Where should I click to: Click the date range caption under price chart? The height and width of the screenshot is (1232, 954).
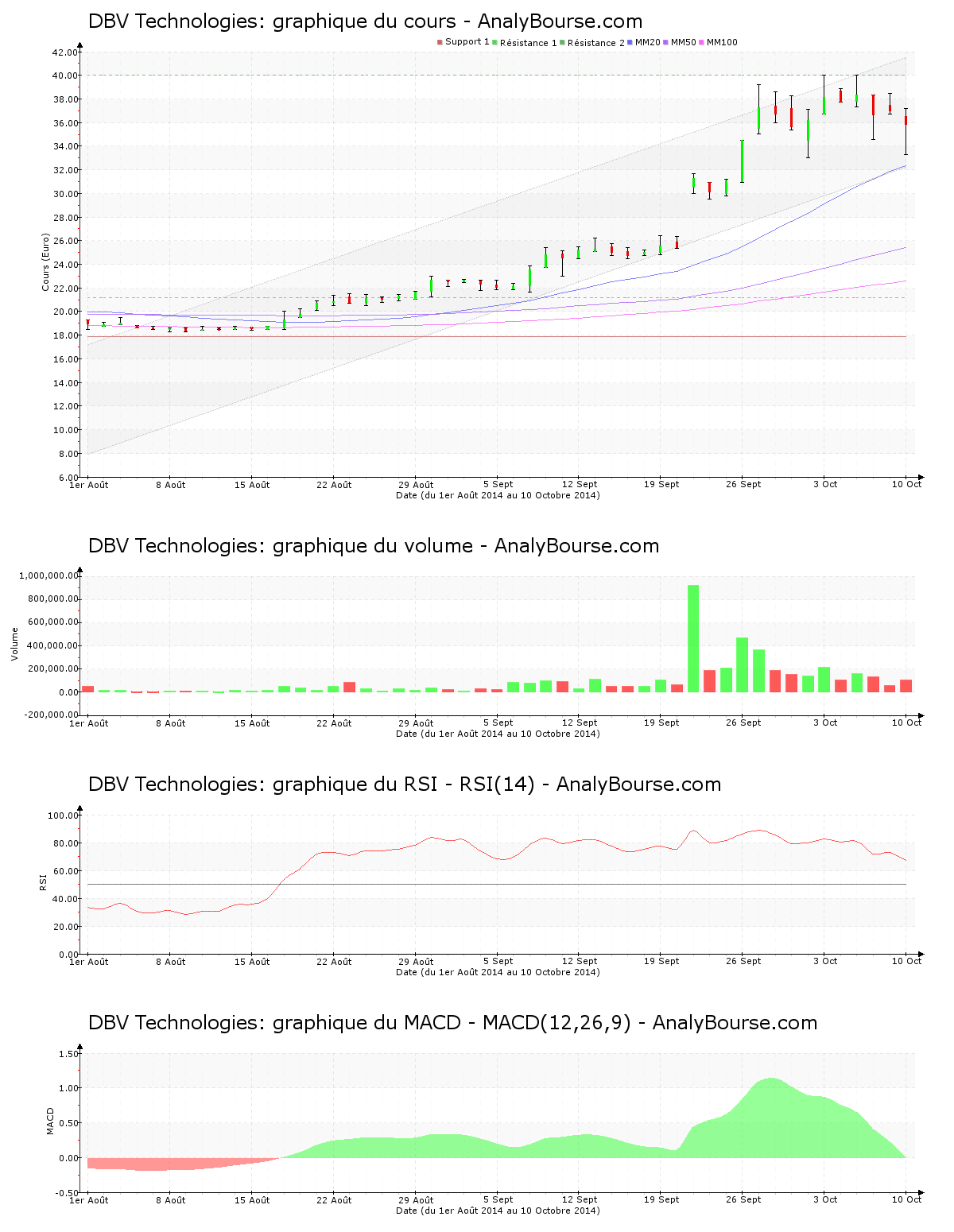click(498, 495)
